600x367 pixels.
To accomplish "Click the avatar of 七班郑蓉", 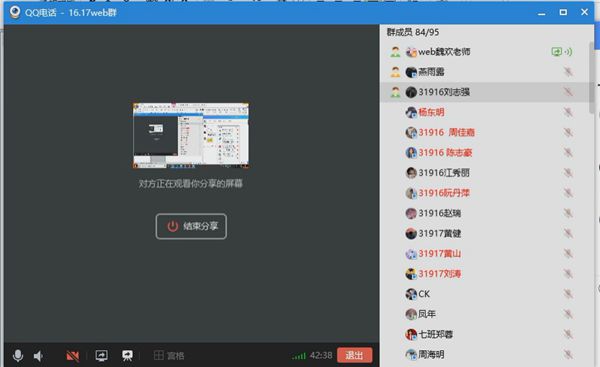I will tap(411, 334).
